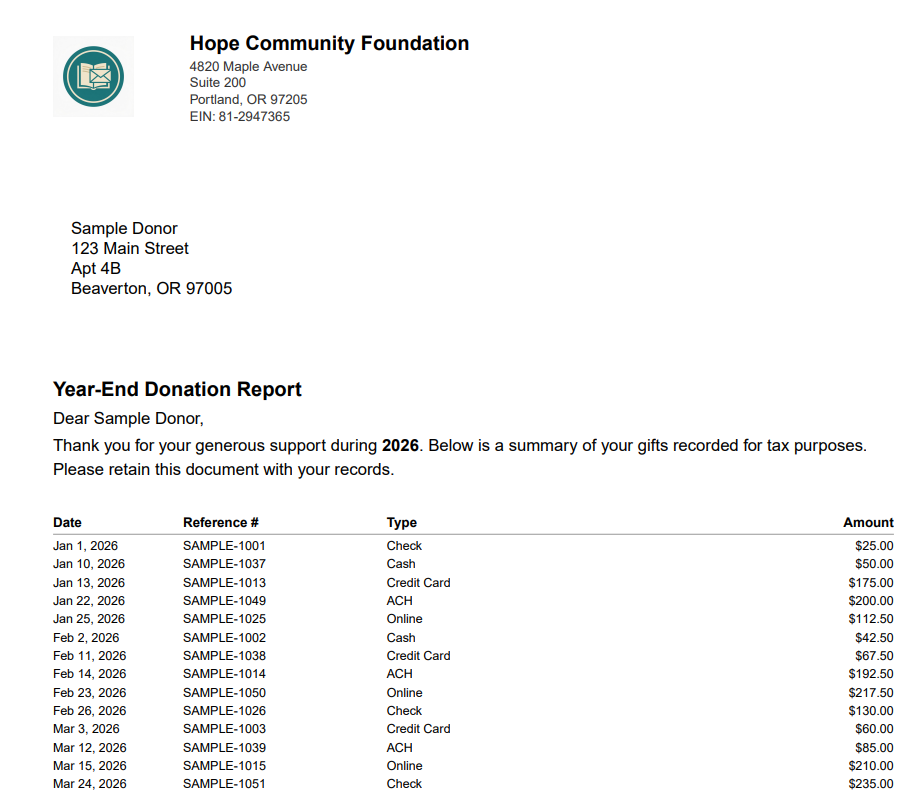Click reference SAMPLE-1014
The height and width of the screenshot is (792, 923).
click(224, 674)
